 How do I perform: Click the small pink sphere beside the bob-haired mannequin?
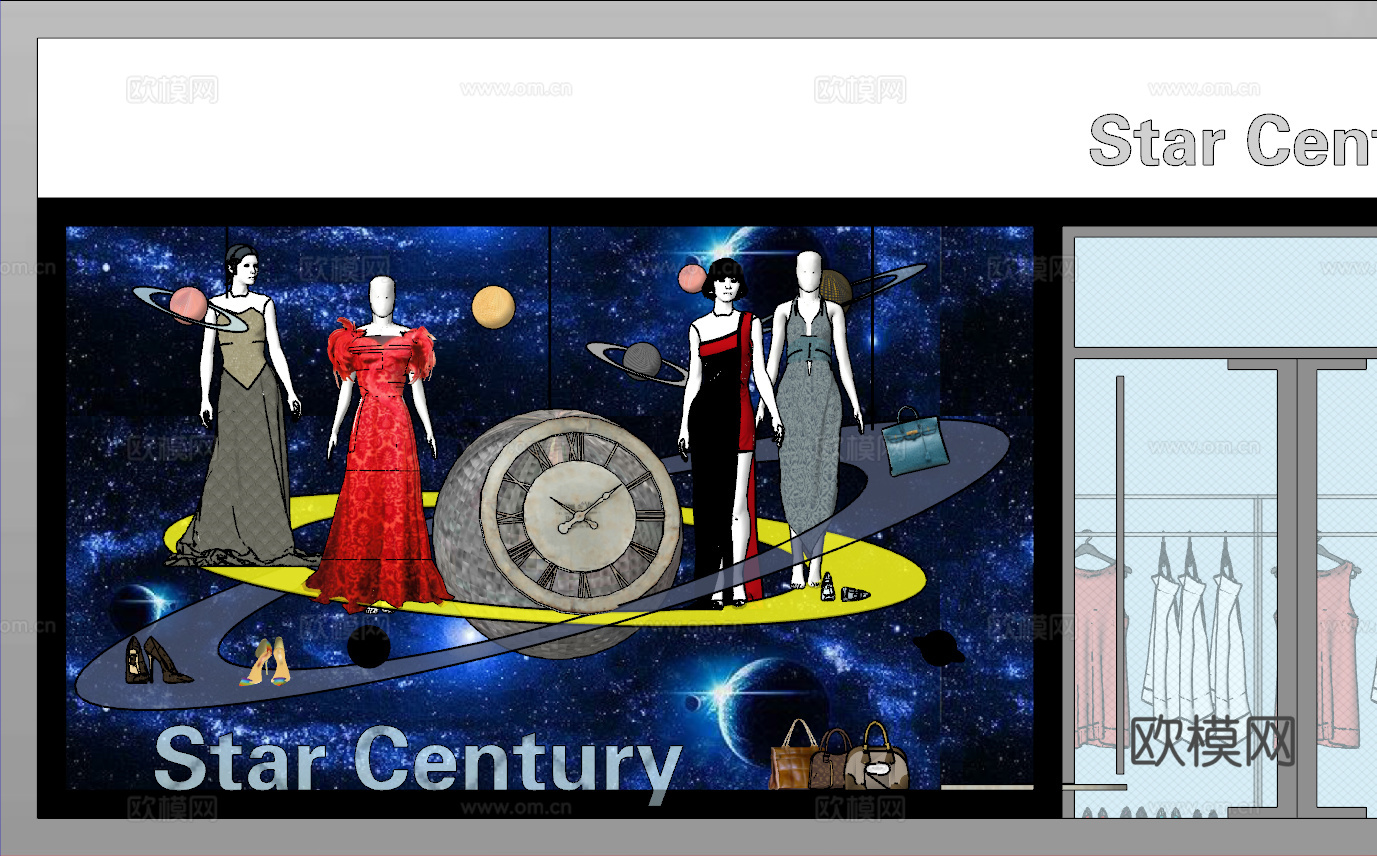(x=692, y=278)
